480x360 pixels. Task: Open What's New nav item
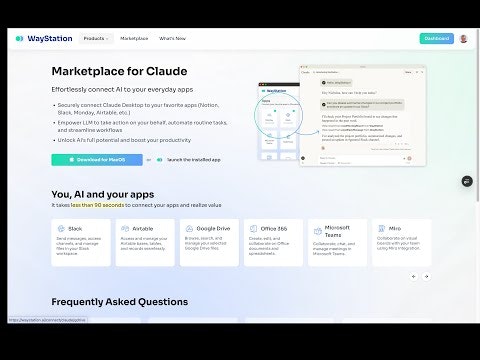172,39
